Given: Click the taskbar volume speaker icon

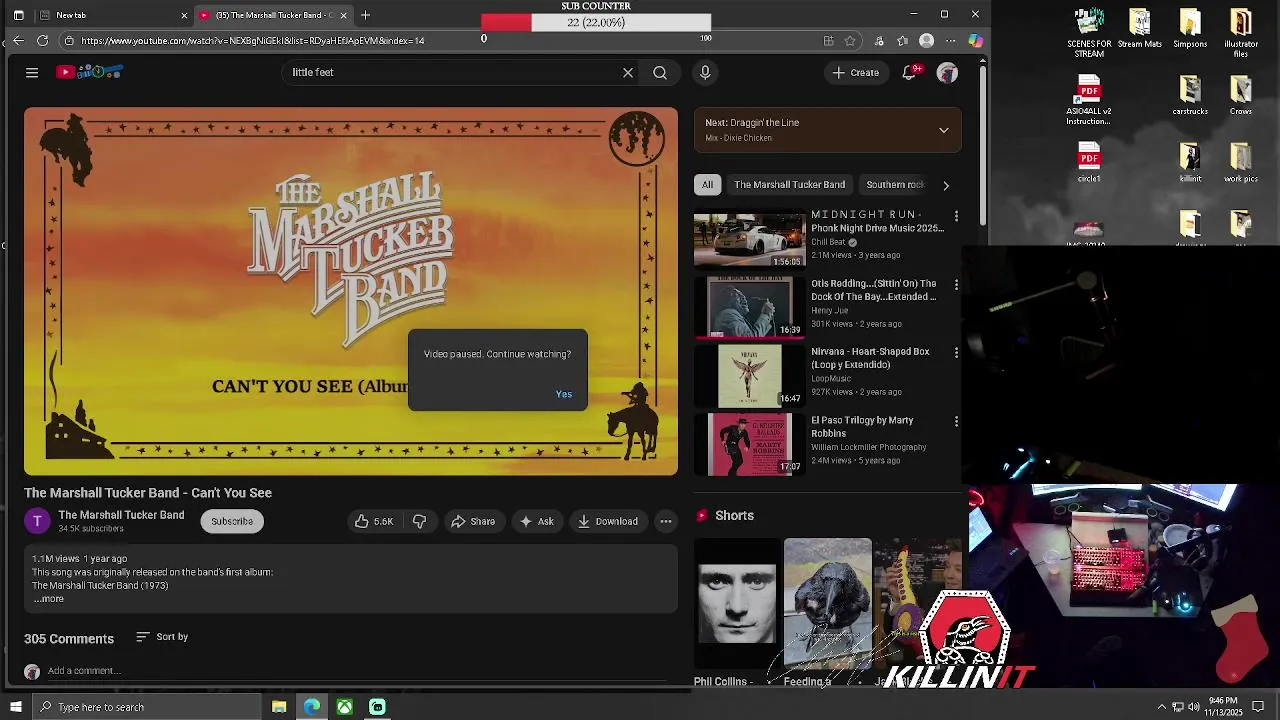Looking at the screenshot, I should point(1194,707).
